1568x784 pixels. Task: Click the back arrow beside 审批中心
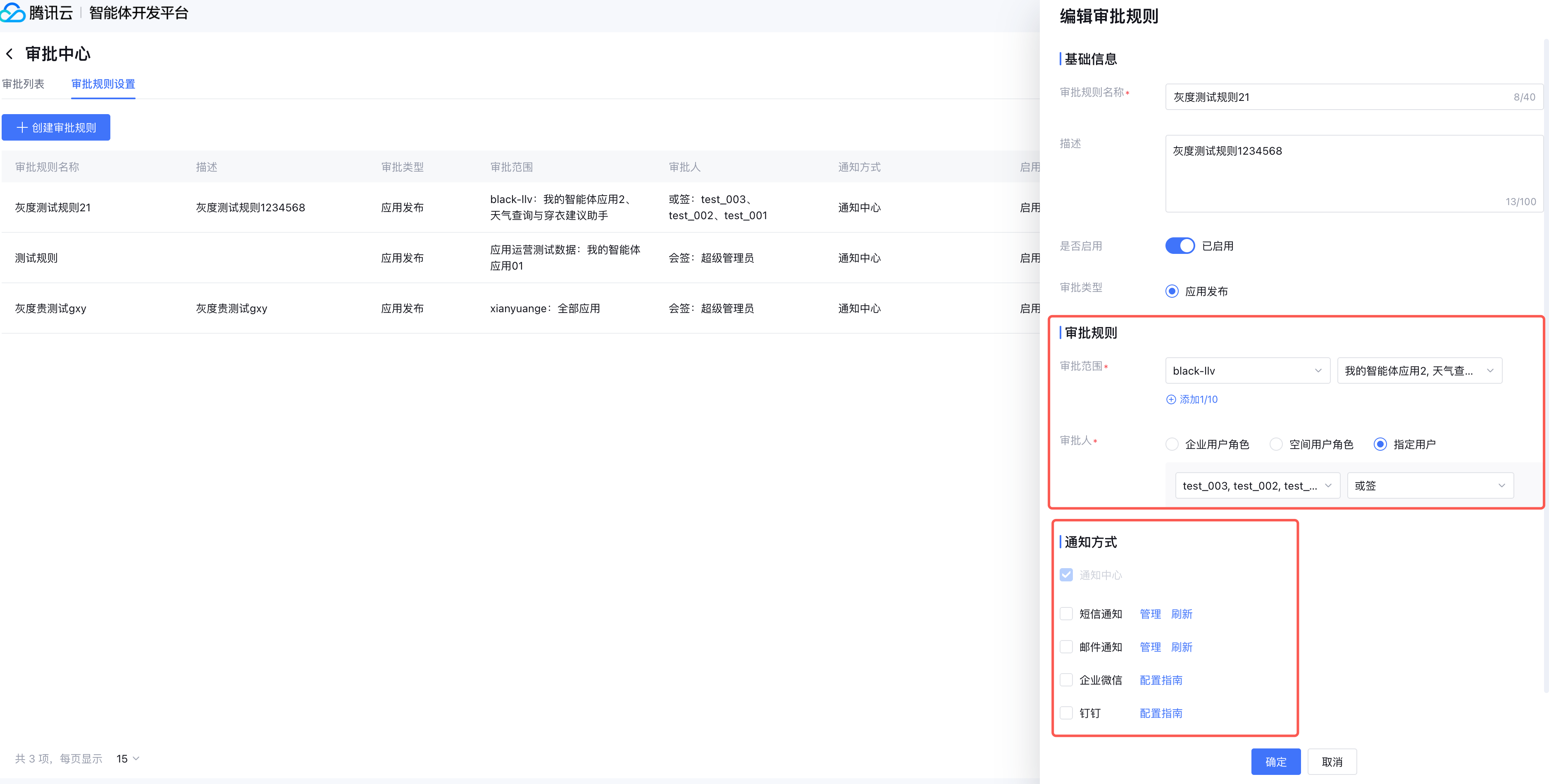10,54
